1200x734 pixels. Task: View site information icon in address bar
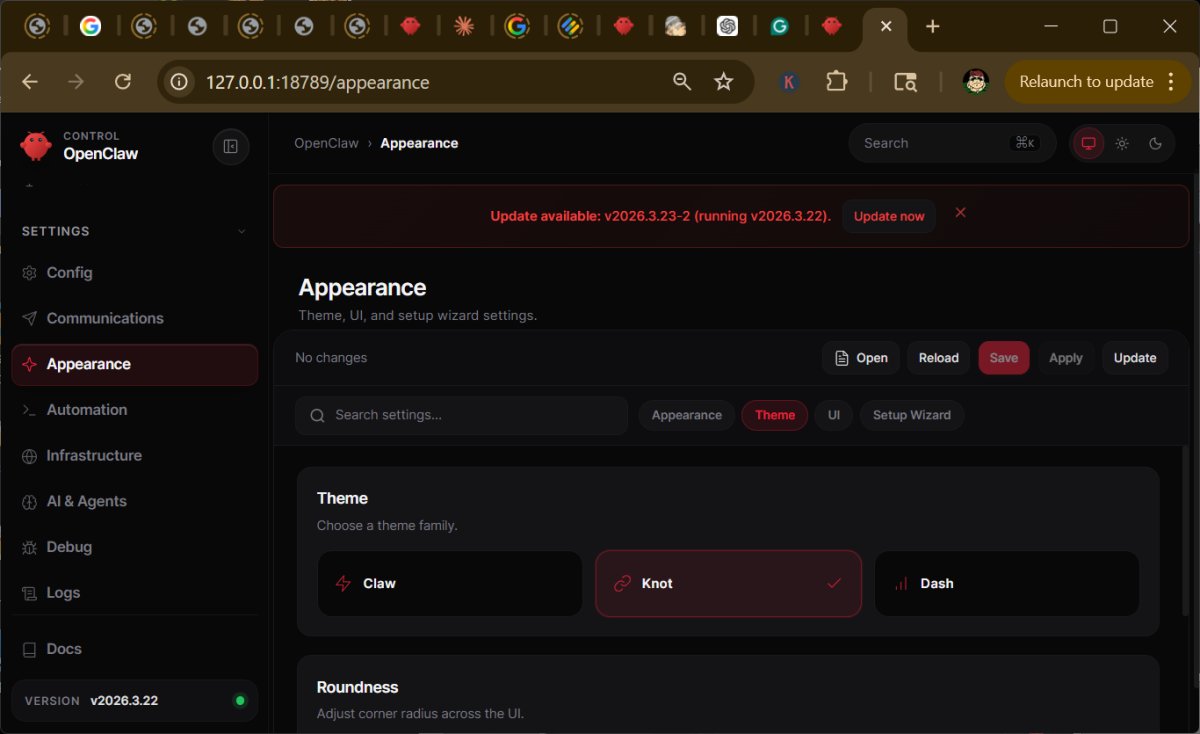[x=180, y=82]
